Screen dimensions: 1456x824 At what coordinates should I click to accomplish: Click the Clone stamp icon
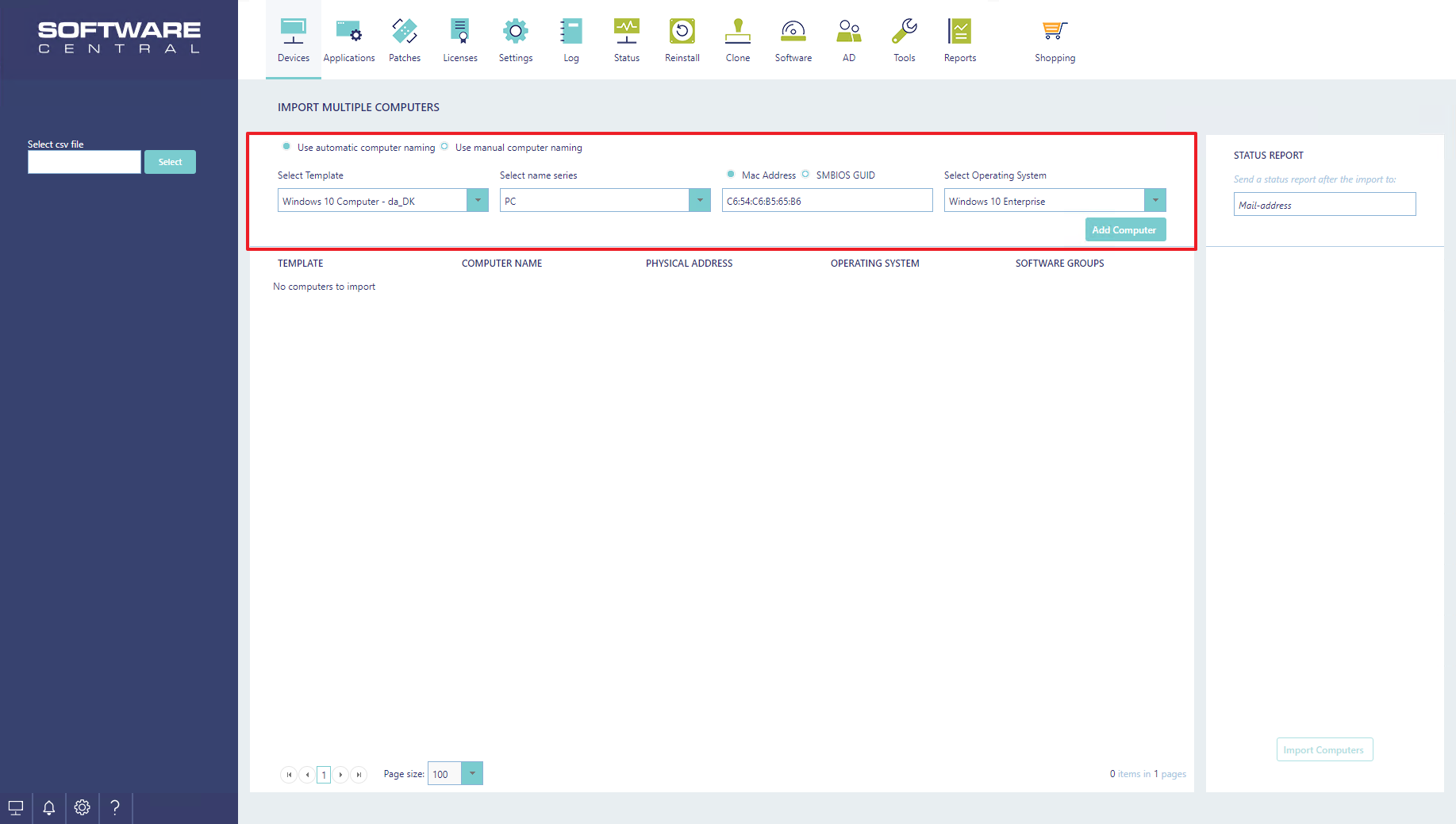[x=738, y=32]
